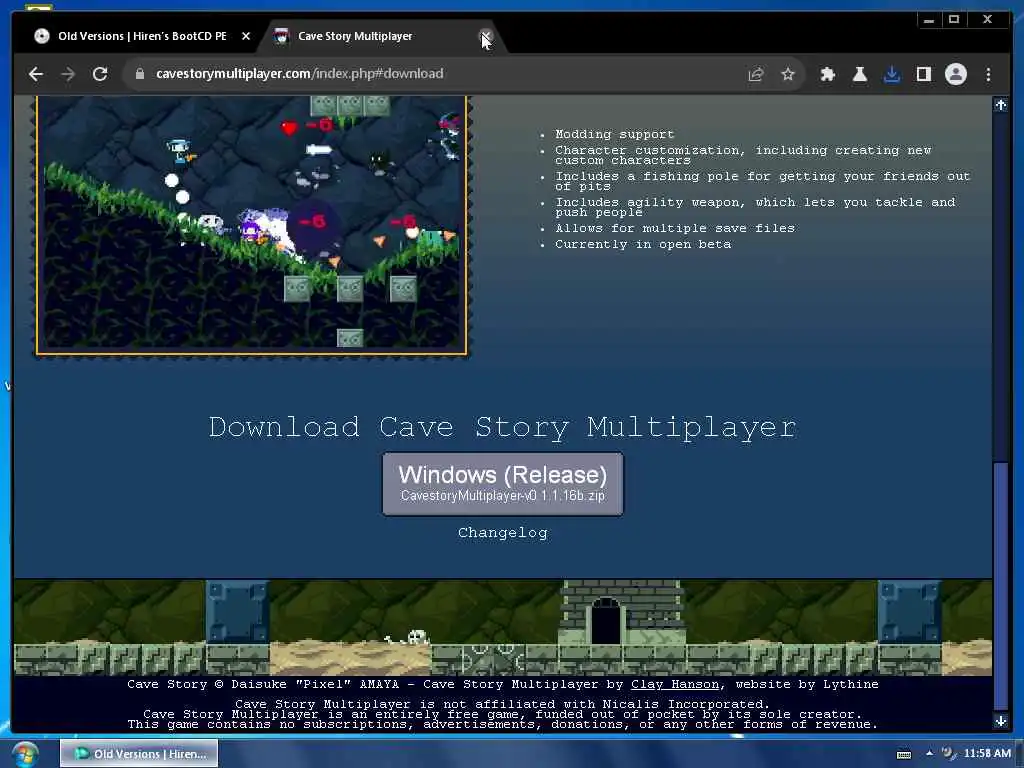Viewport: 1024px width, 768px height.
Task: Click 'Download Cave Story Multiplayer' heading
Action: [x=502, y=428]
